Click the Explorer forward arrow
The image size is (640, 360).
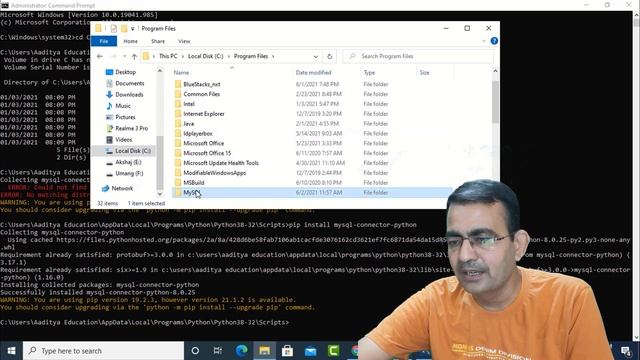pos(114,56)
